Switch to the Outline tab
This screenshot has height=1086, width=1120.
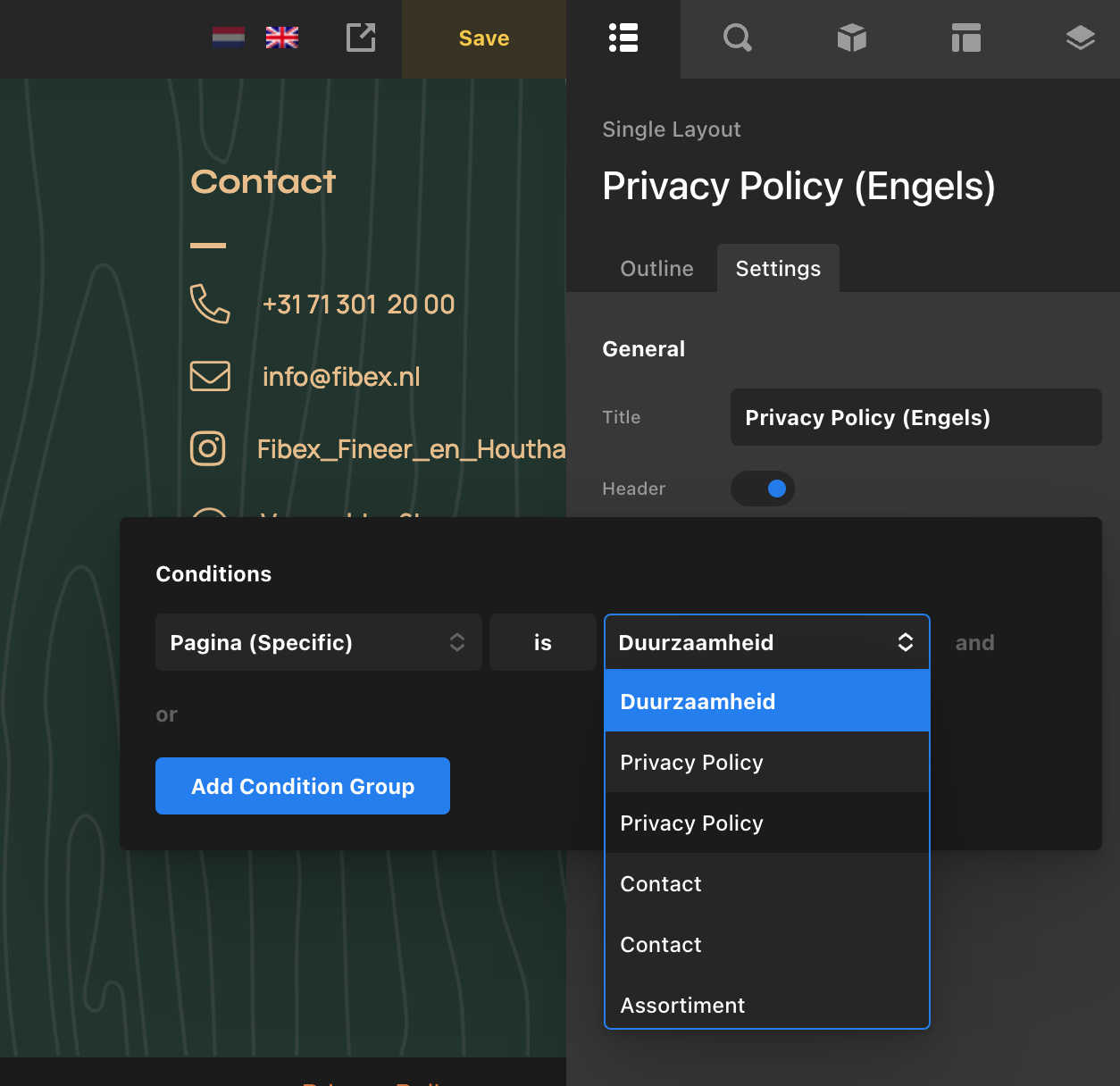[656, 269]
